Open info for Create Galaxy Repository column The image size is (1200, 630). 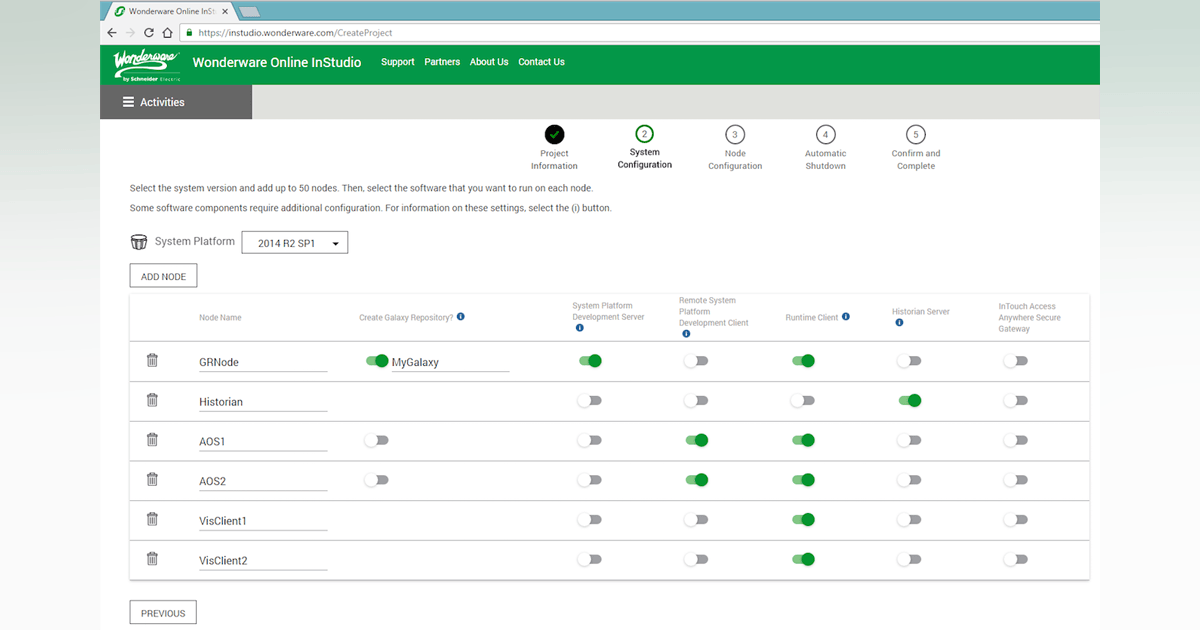[461, 316]
